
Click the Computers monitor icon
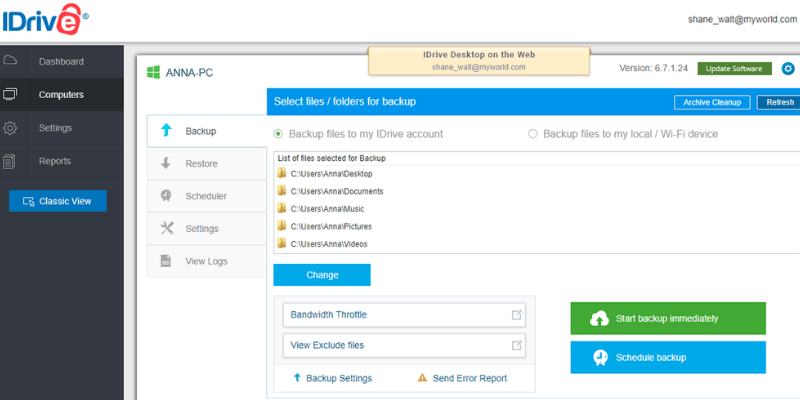click(10, 94)
